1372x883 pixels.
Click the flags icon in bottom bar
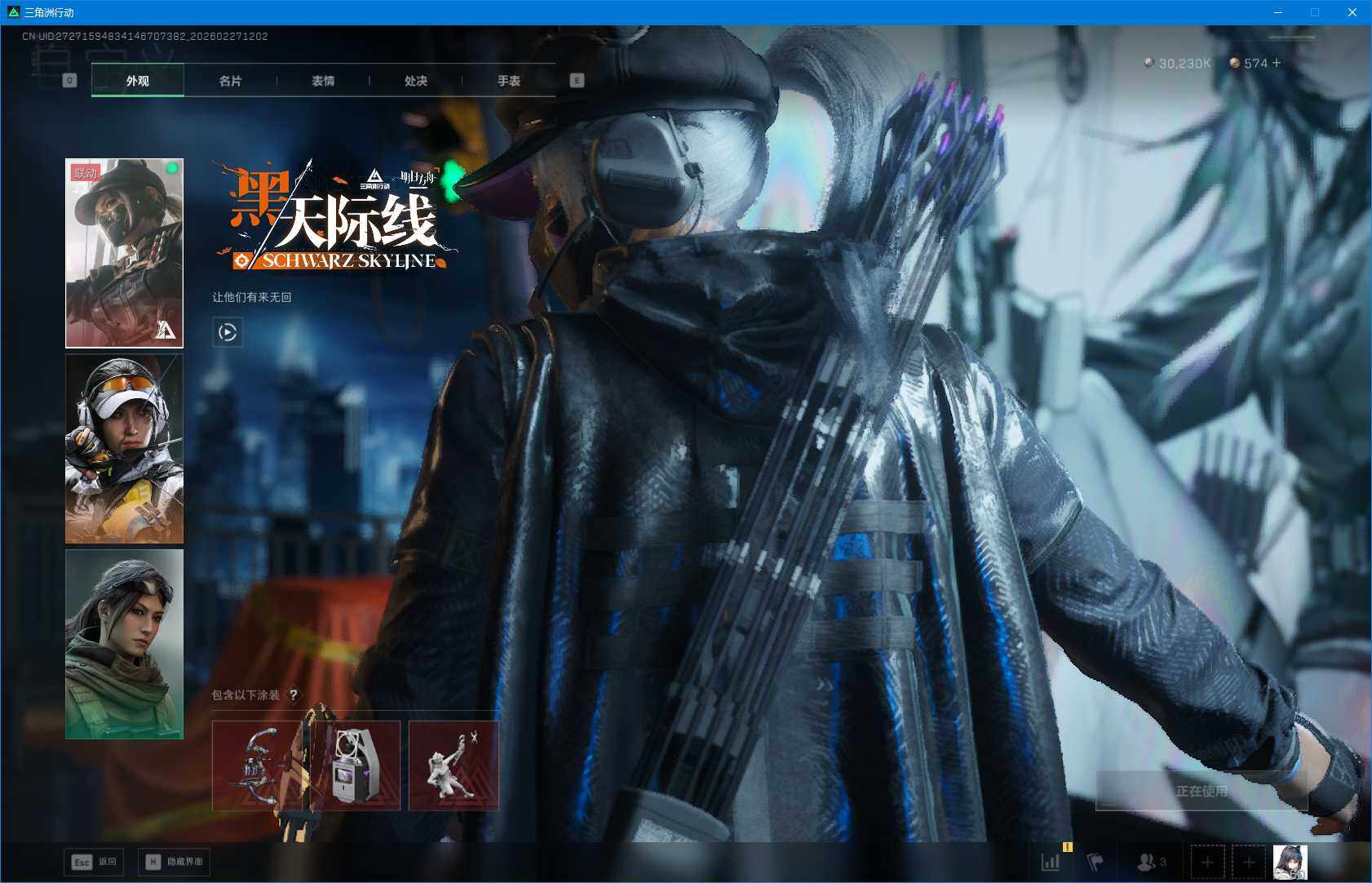tap(1095, 862)
